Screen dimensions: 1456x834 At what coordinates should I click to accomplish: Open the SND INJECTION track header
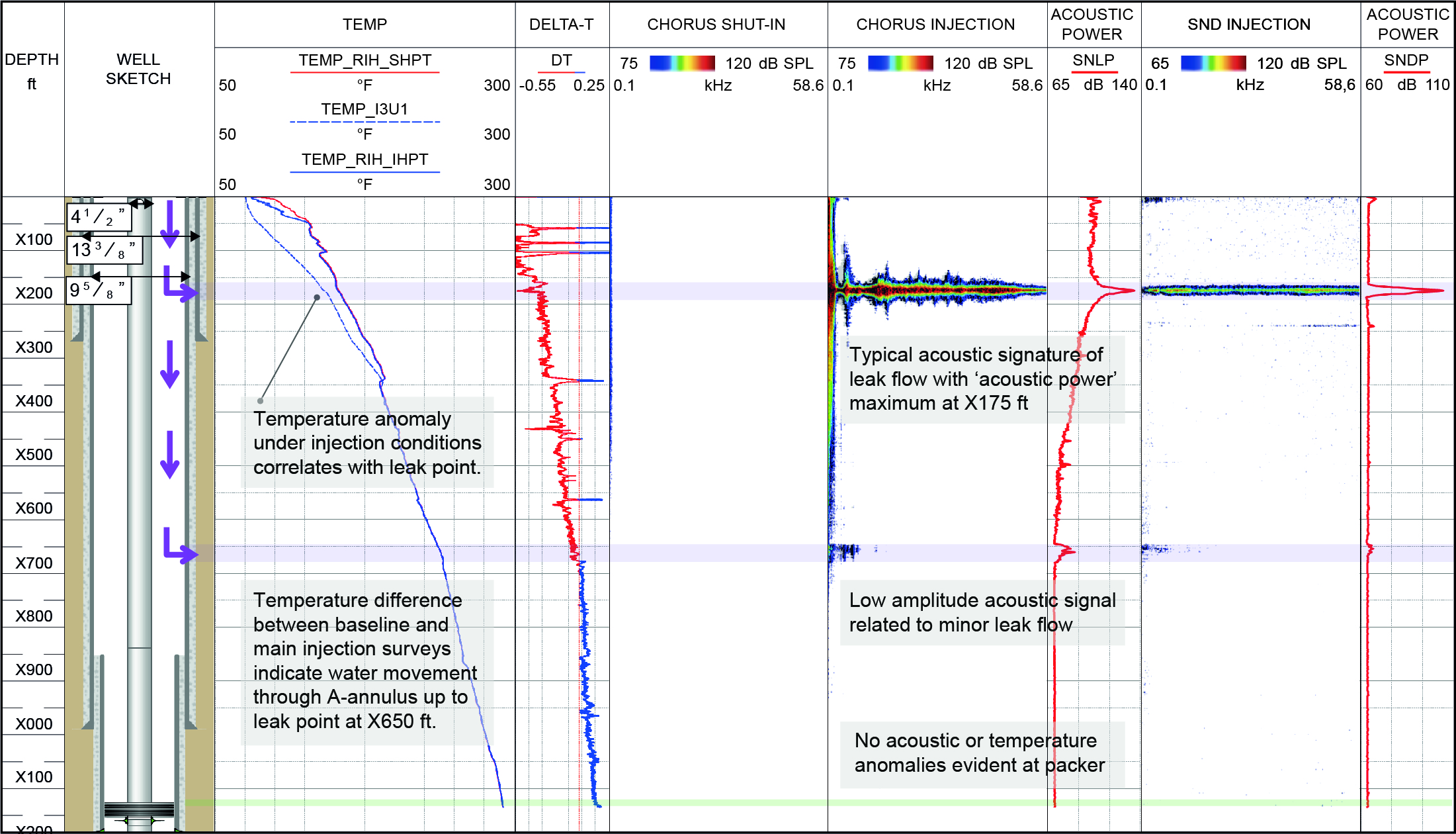tap(1249, 24)
